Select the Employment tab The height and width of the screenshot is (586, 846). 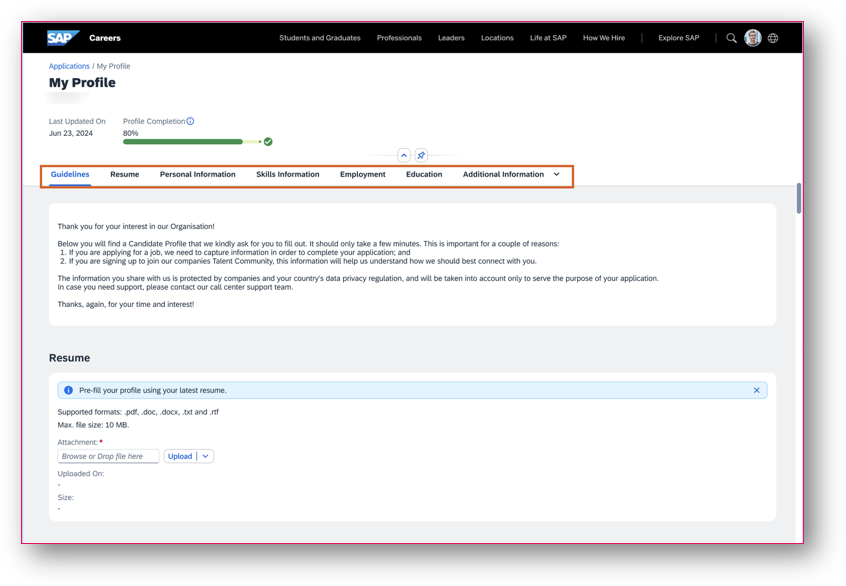tap(363, 174)
